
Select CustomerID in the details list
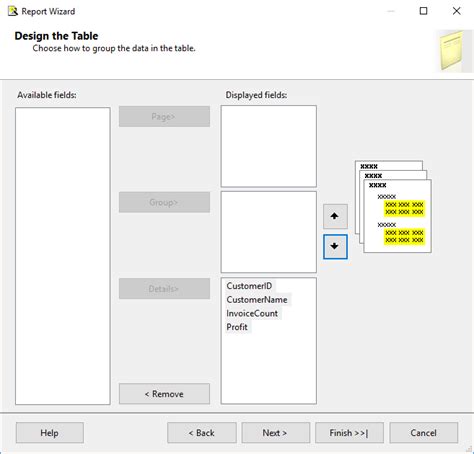point(249,286)
